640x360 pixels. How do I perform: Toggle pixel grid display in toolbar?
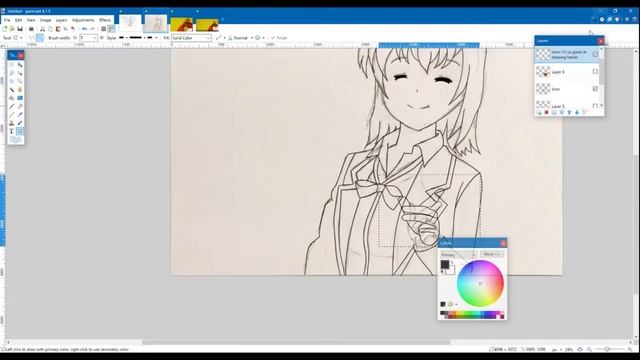[x=103, y=29]
